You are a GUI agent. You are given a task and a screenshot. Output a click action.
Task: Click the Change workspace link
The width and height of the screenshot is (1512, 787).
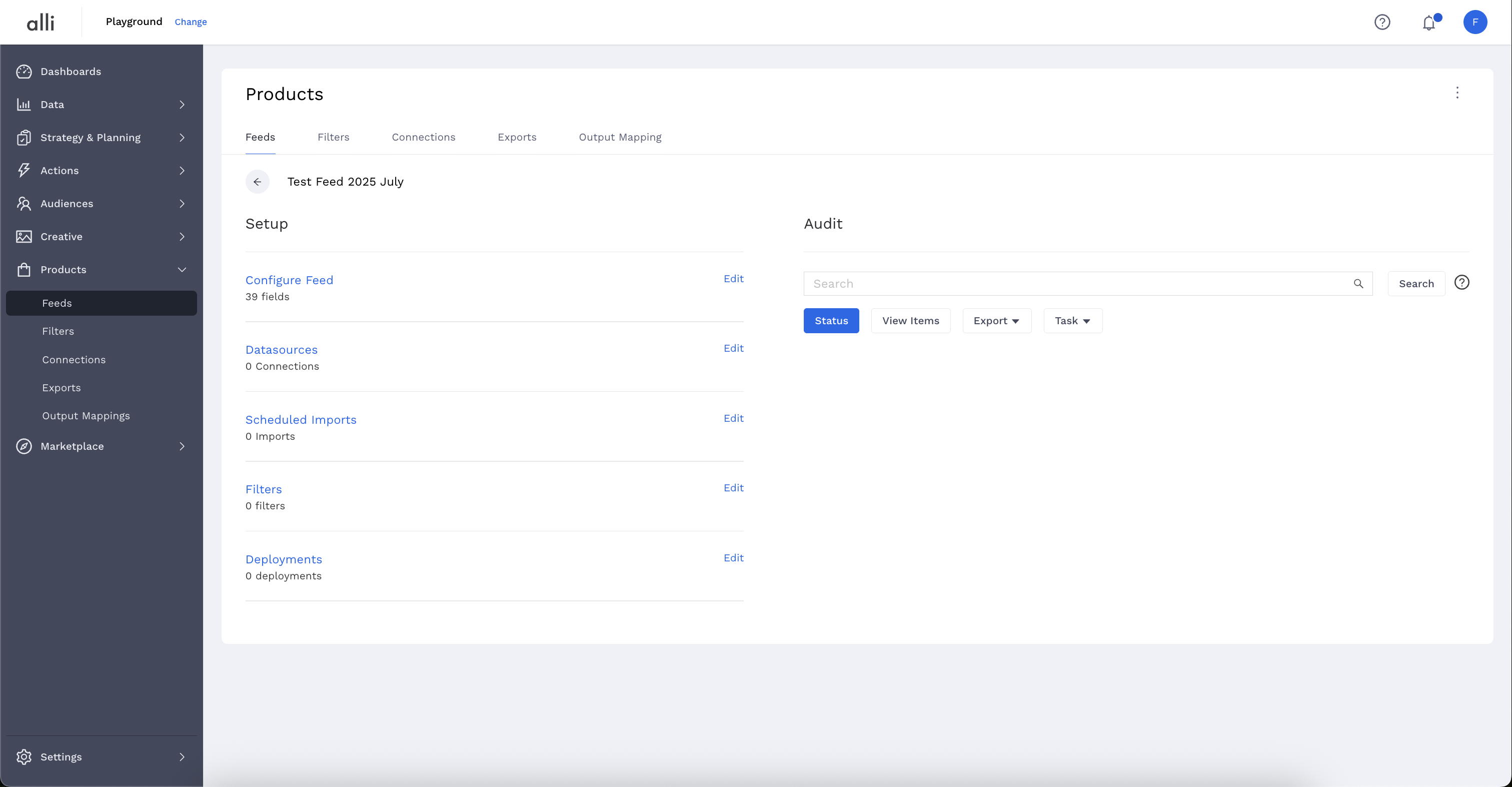(x=190, y=22)
